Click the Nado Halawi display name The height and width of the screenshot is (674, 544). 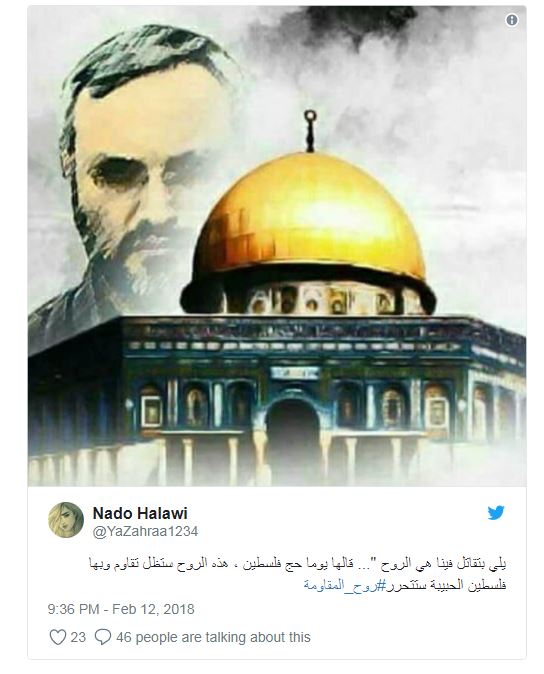(x=140, y=513)
